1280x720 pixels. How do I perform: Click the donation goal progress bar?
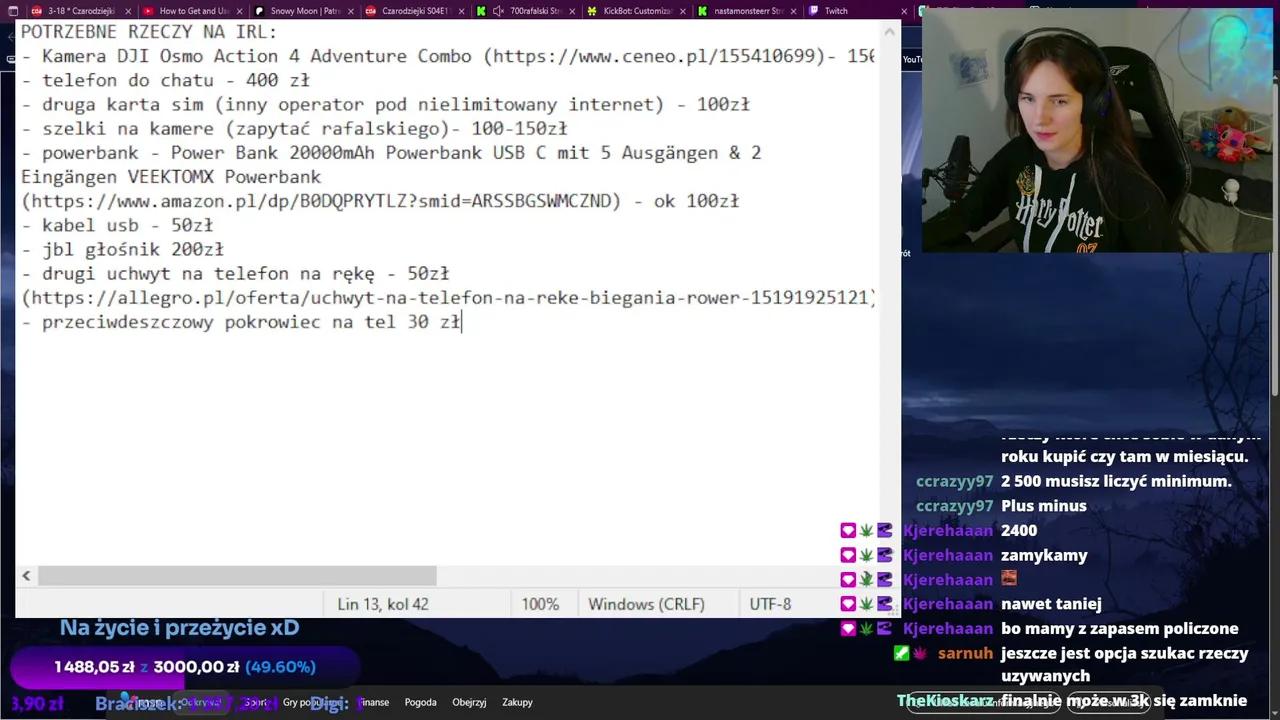[x=184, y=667]
